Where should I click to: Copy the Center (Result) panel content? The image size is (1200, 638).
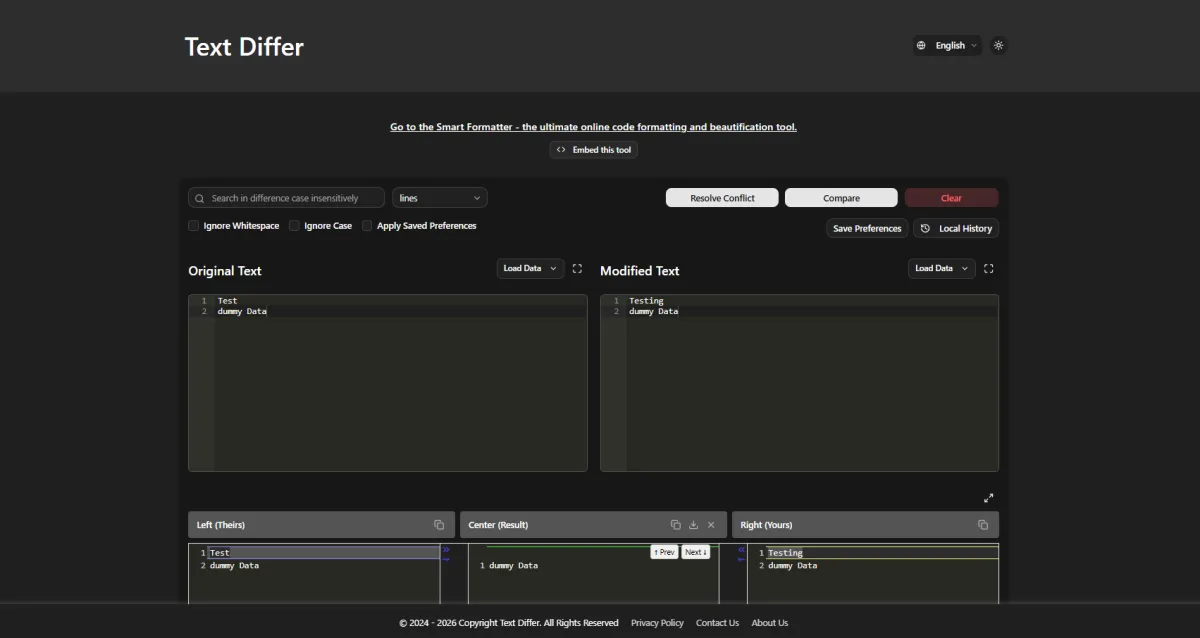[676, 525]
